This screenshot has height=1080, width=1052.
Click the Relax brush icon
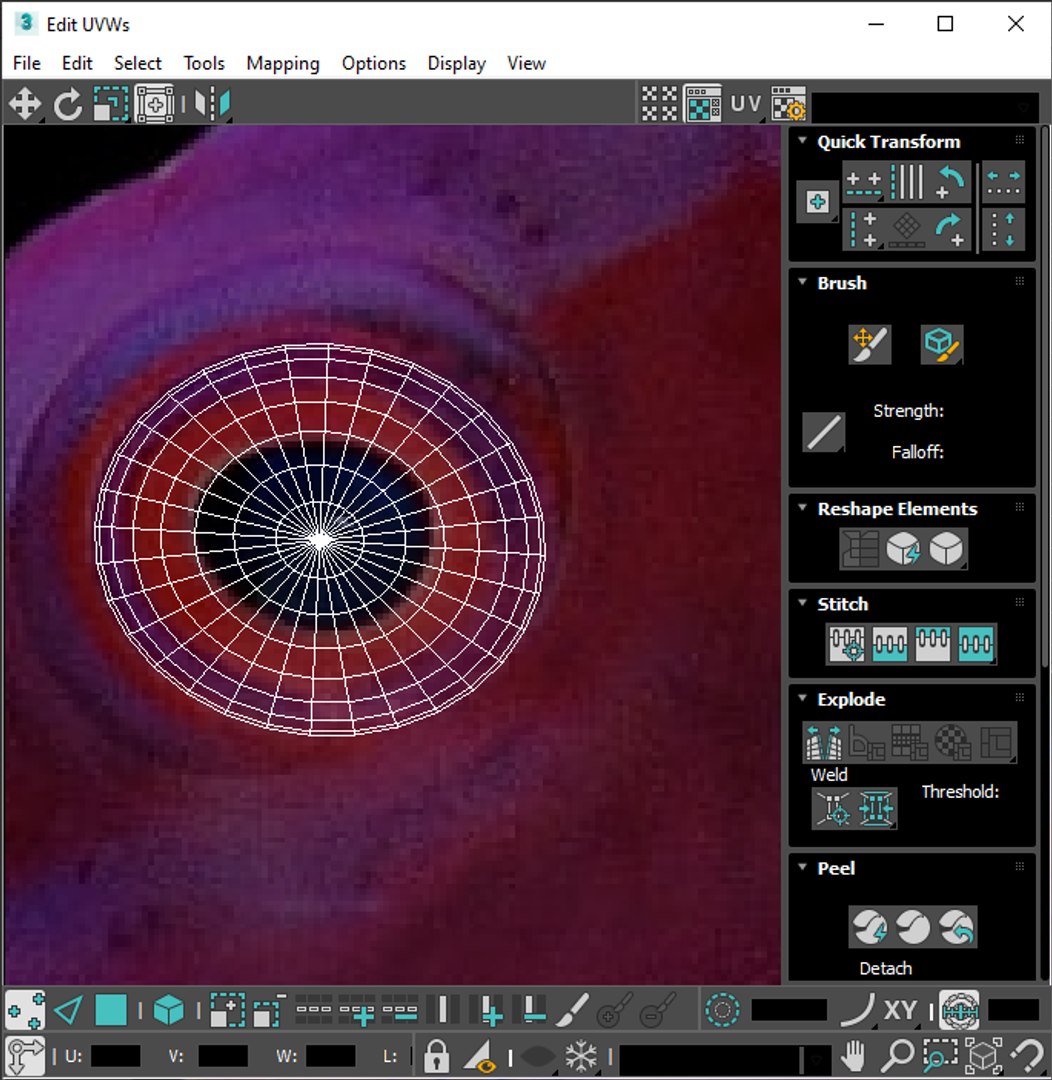[x=942, y=344]
